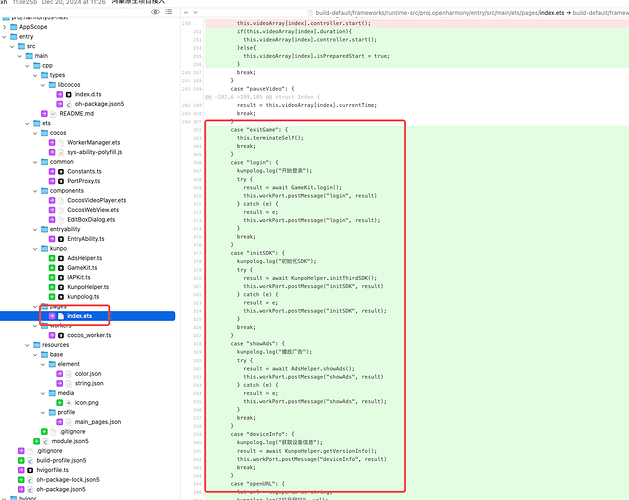Collapse the kunpo folder
Screen dimensions: 629x500
pos(35,248)
